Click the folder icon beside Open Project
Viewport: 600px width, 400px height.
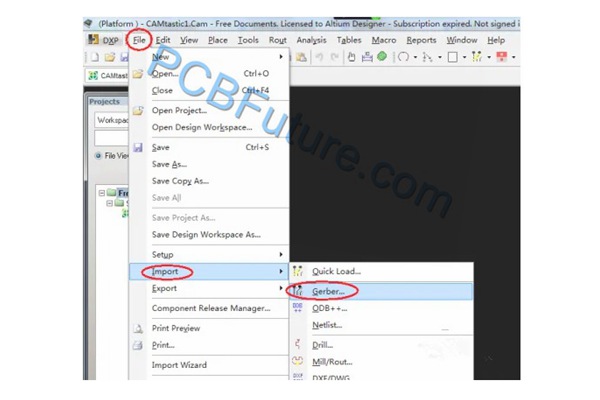138,110
